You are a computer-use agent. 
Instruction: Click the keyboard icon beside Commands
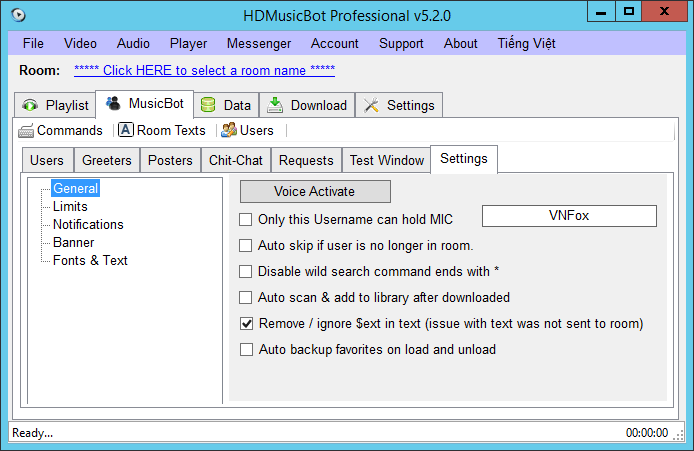26,131
